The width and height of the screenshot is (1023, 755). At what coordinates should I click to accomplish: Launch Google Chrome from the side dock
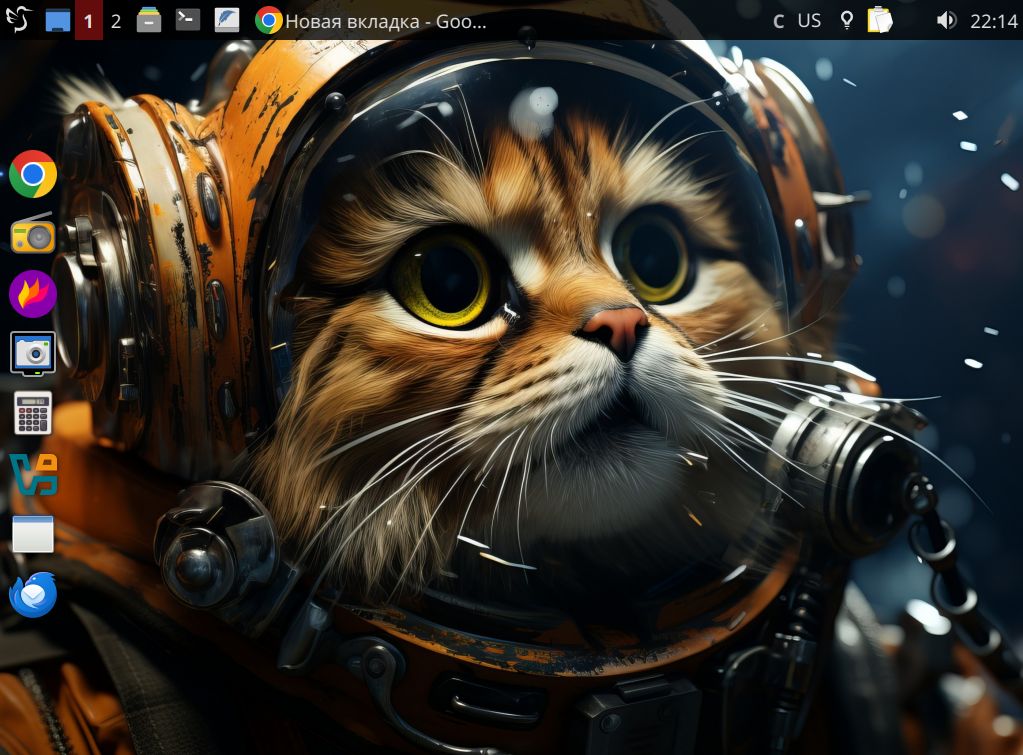pyautogui.click(x=33, y=174)
